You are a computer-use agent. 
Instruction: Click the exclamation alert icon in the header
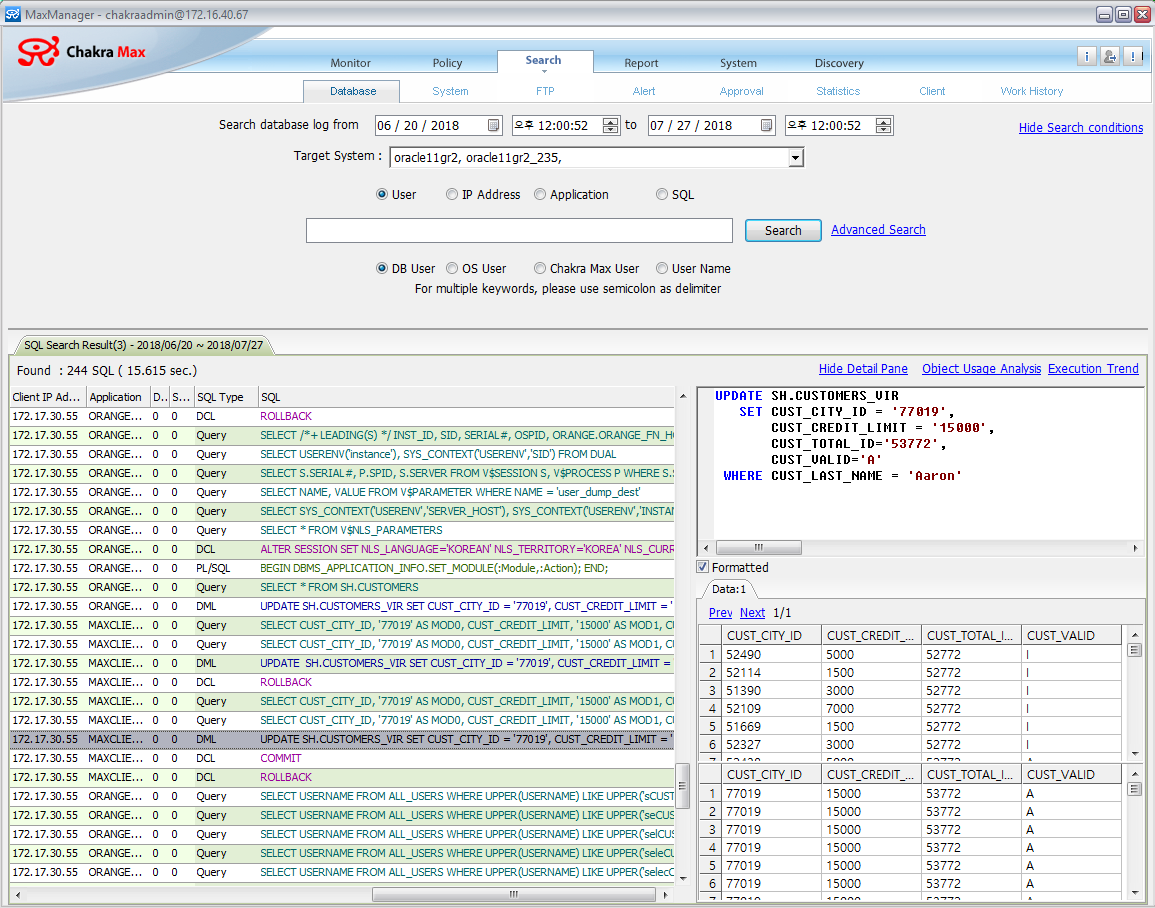point(1134,56)
